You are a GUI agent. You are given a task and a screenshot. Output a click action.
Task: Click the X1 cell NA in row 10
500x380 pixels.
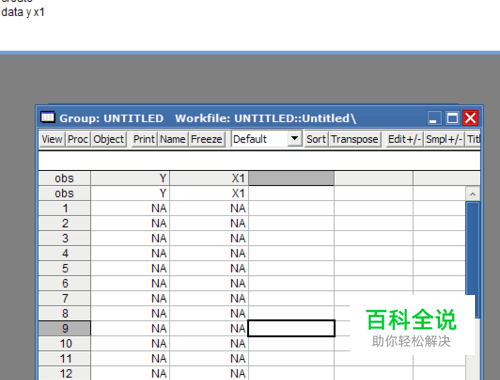209,343
